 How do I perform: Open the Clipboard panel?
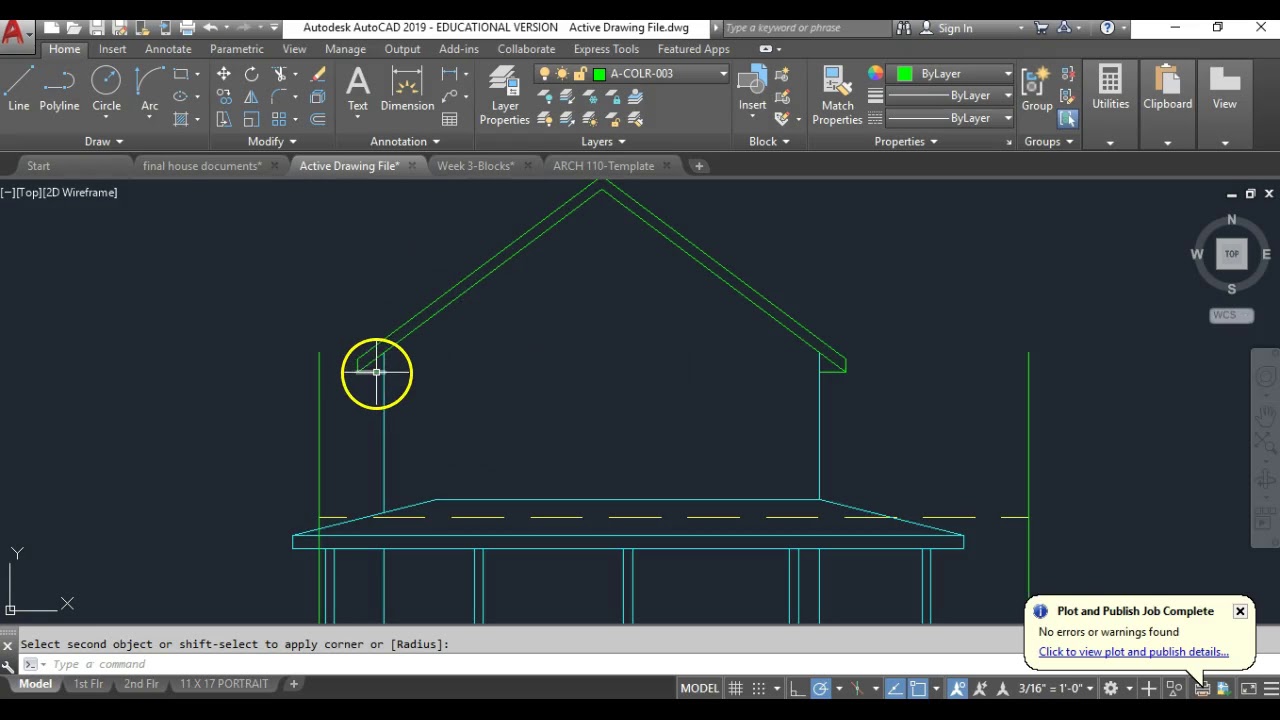click(1167, 88)
